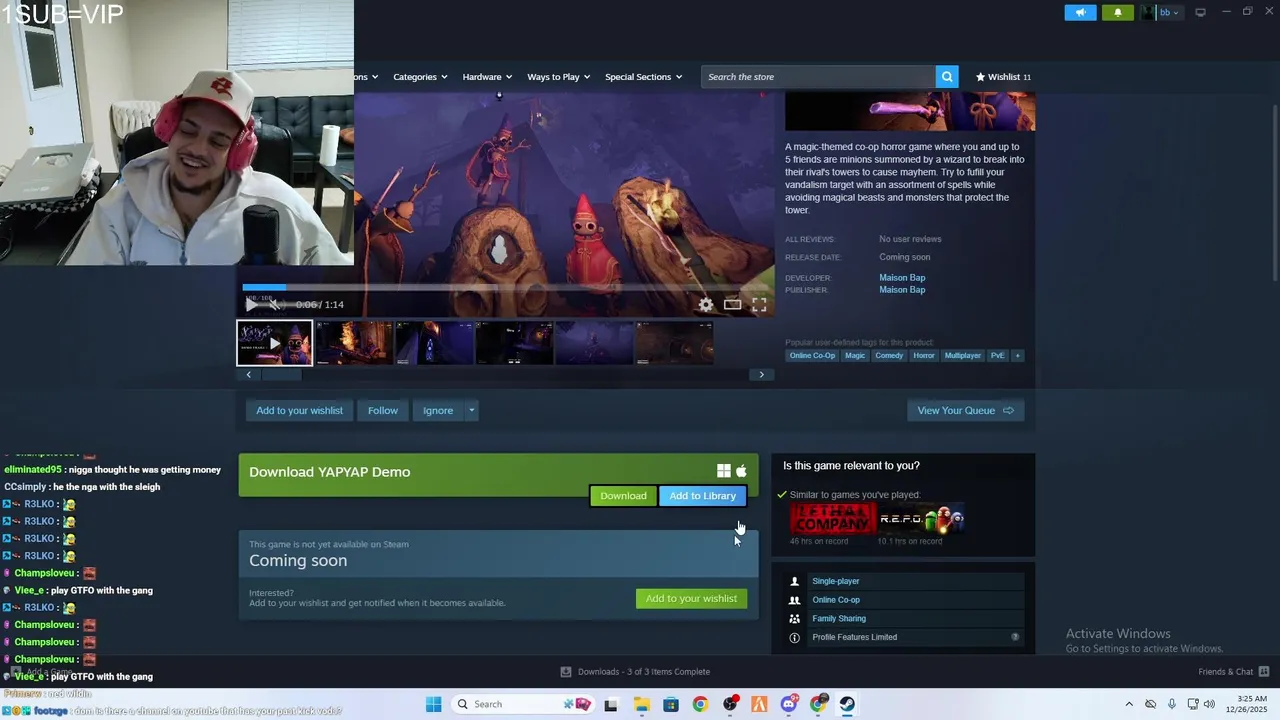Open the Maison Bap publisher link
This screenshot has width=1280, height=720.
tap(902, 290)
